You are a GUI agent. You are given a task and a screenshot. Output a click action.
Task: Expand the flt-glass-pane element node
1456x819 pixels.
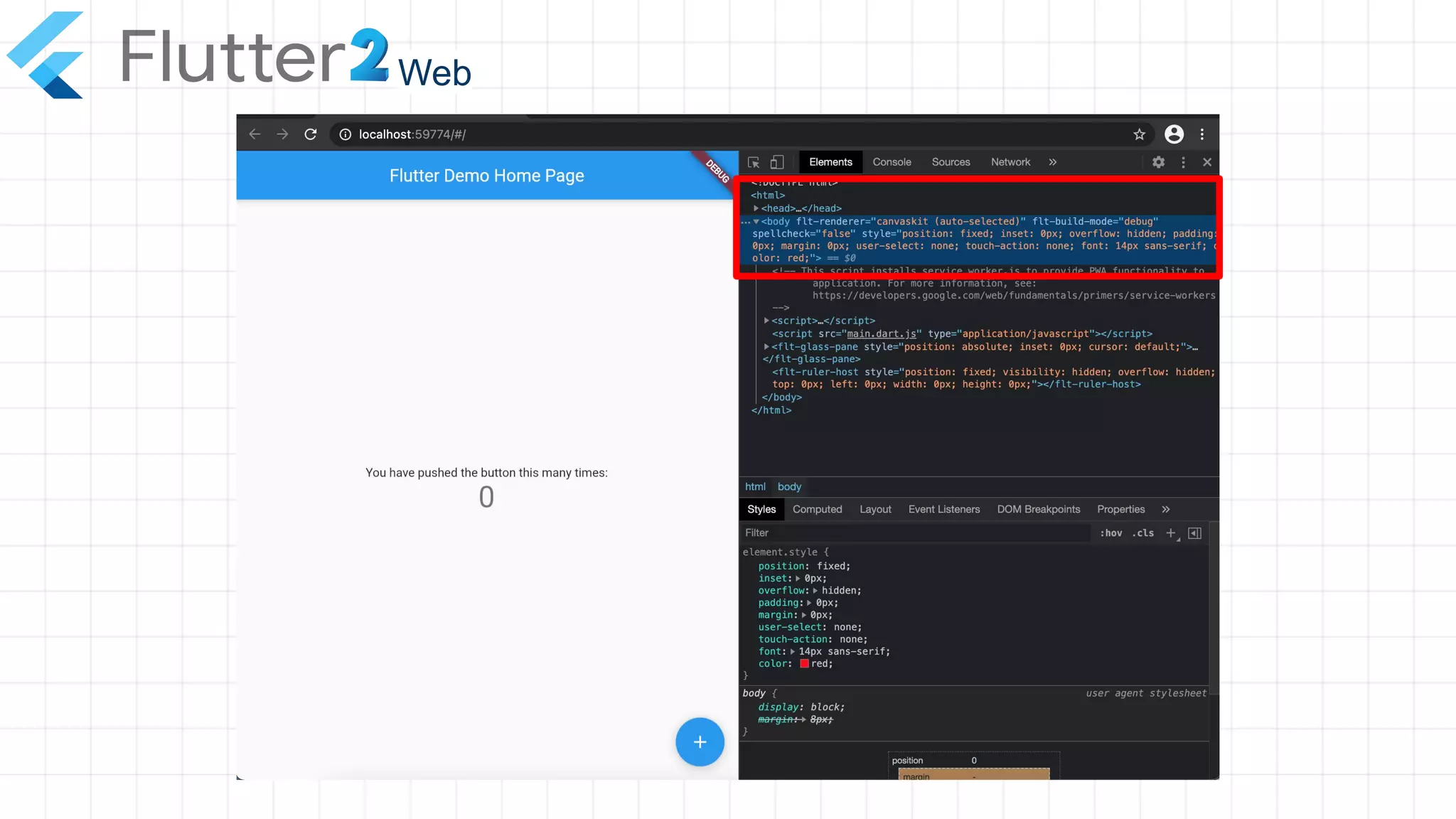point(766,347)
